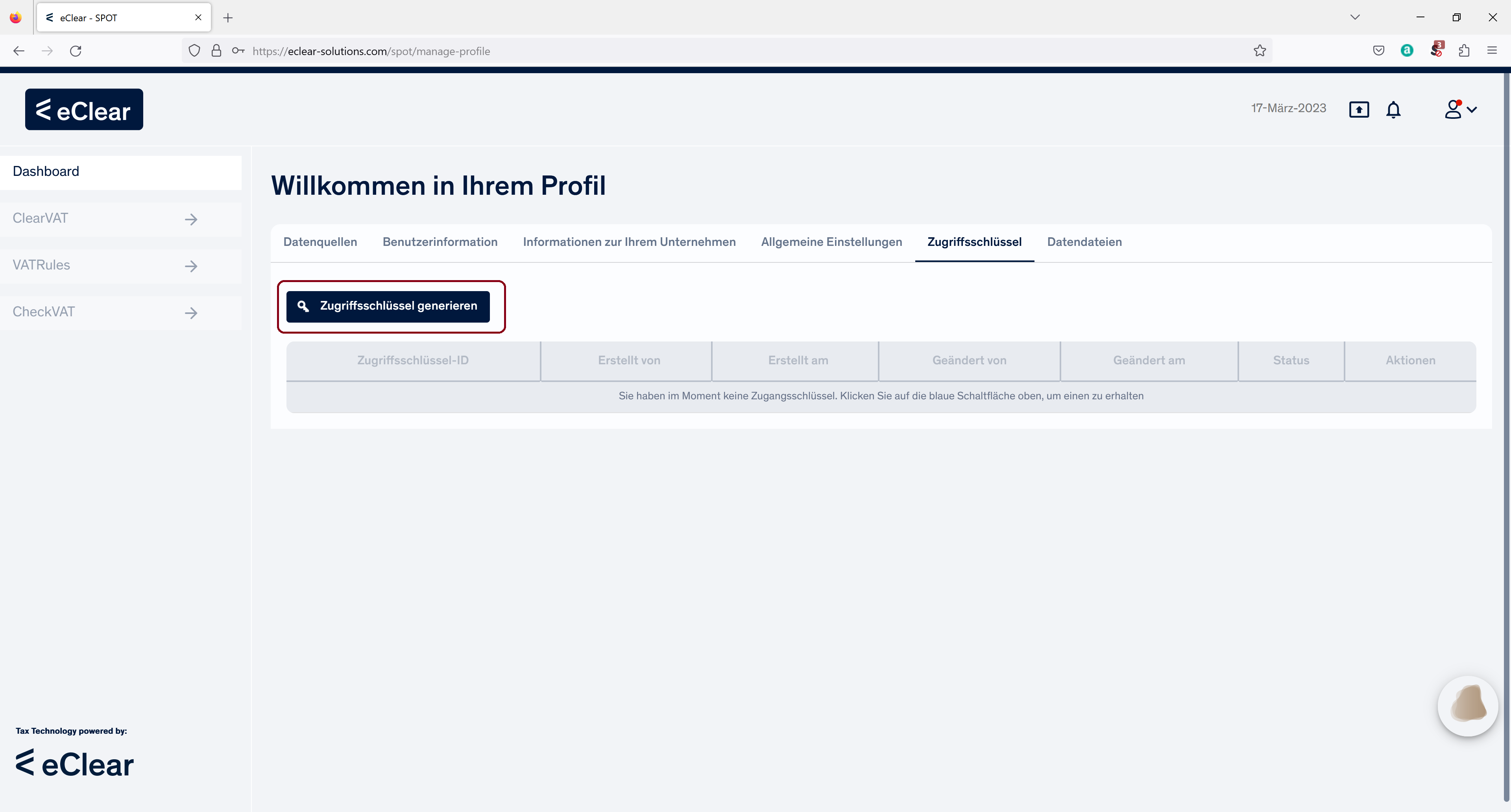Open the Benutzerinformation tab
Image resolution: width=1511 pixels, height=812 pixels.
pyautogui.click(x=440, y=242)
